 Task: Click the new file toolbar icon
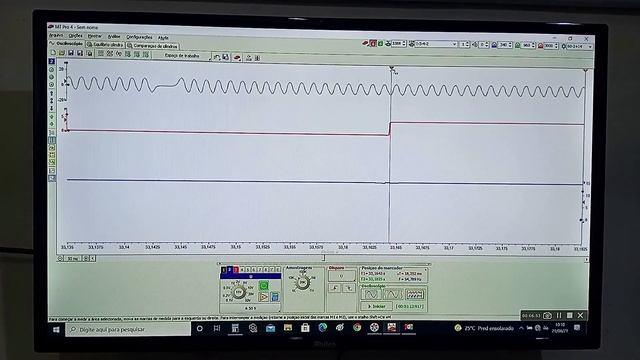click(53, 53)
